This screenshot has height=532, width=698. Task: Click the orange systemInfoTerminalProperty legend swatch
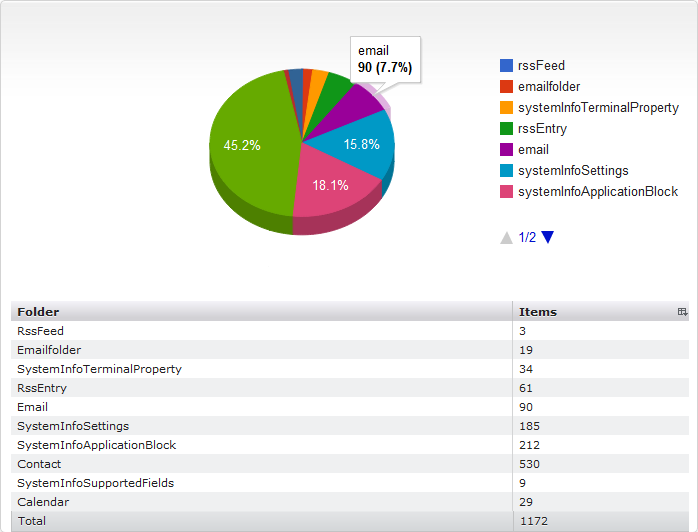coord(507,108)
